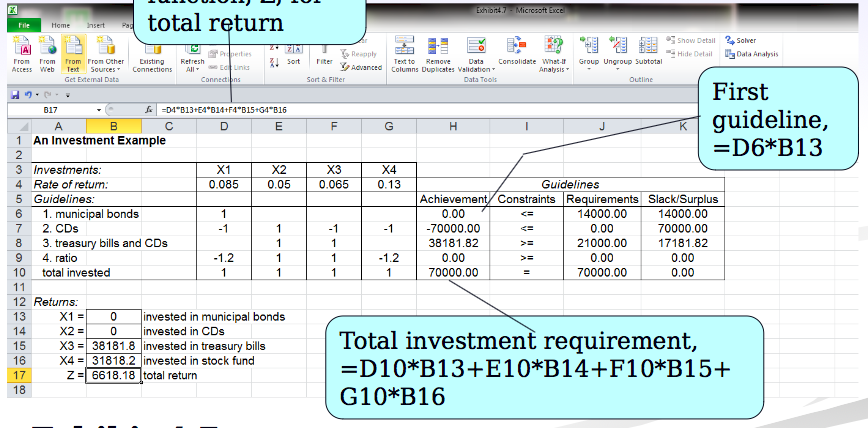The width and height of the screenshot is (868, 428).
Task: Save the workbook from quick access toolbar
Action: pos(15,95)
